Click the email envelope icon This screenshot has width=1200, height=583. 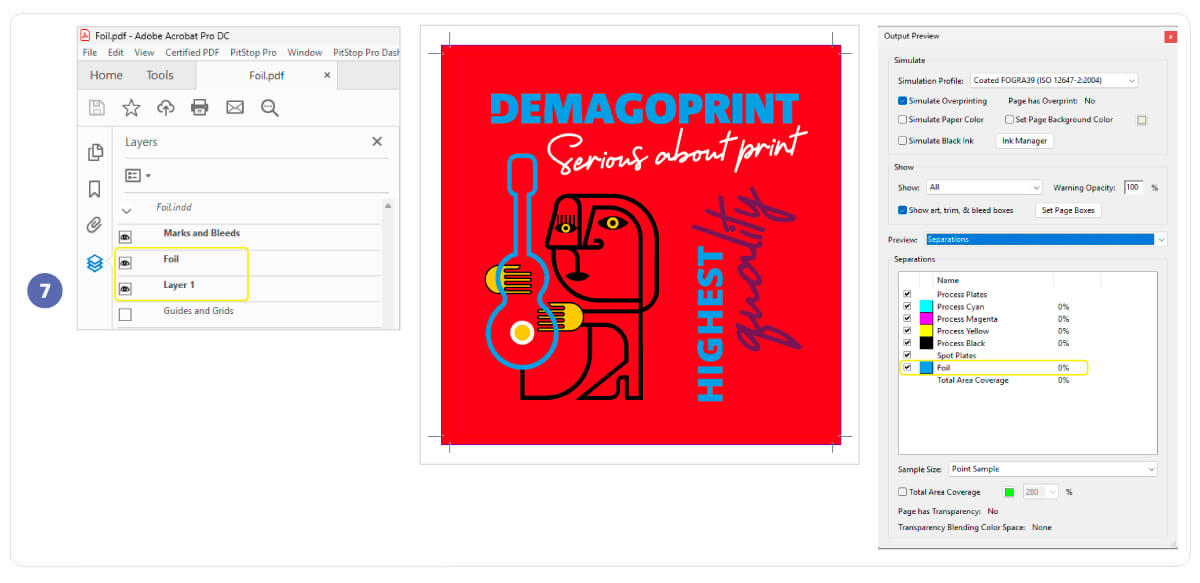click(235, 107)
